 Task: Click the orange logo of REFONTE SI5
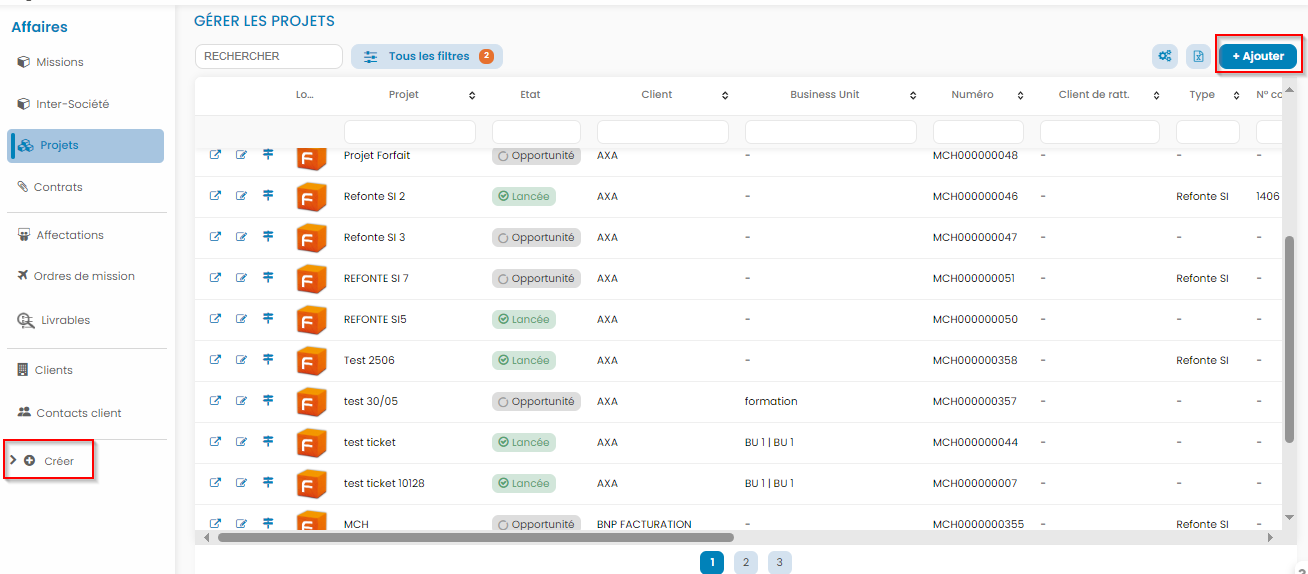[x=312, y=320]
